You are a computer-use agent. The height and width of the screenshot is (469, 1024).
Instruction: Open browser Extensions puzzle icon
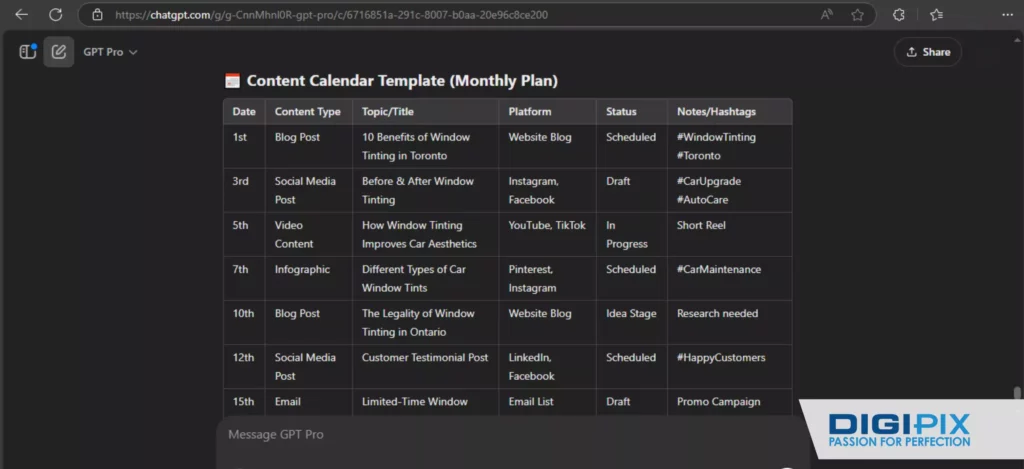pos(899,15)
